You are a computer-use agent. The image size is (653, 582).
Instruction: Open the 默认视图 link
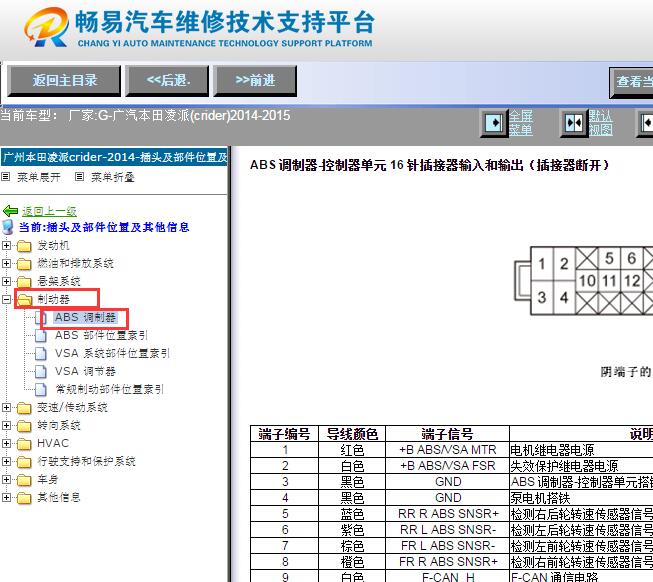click(x=600, y=123)
